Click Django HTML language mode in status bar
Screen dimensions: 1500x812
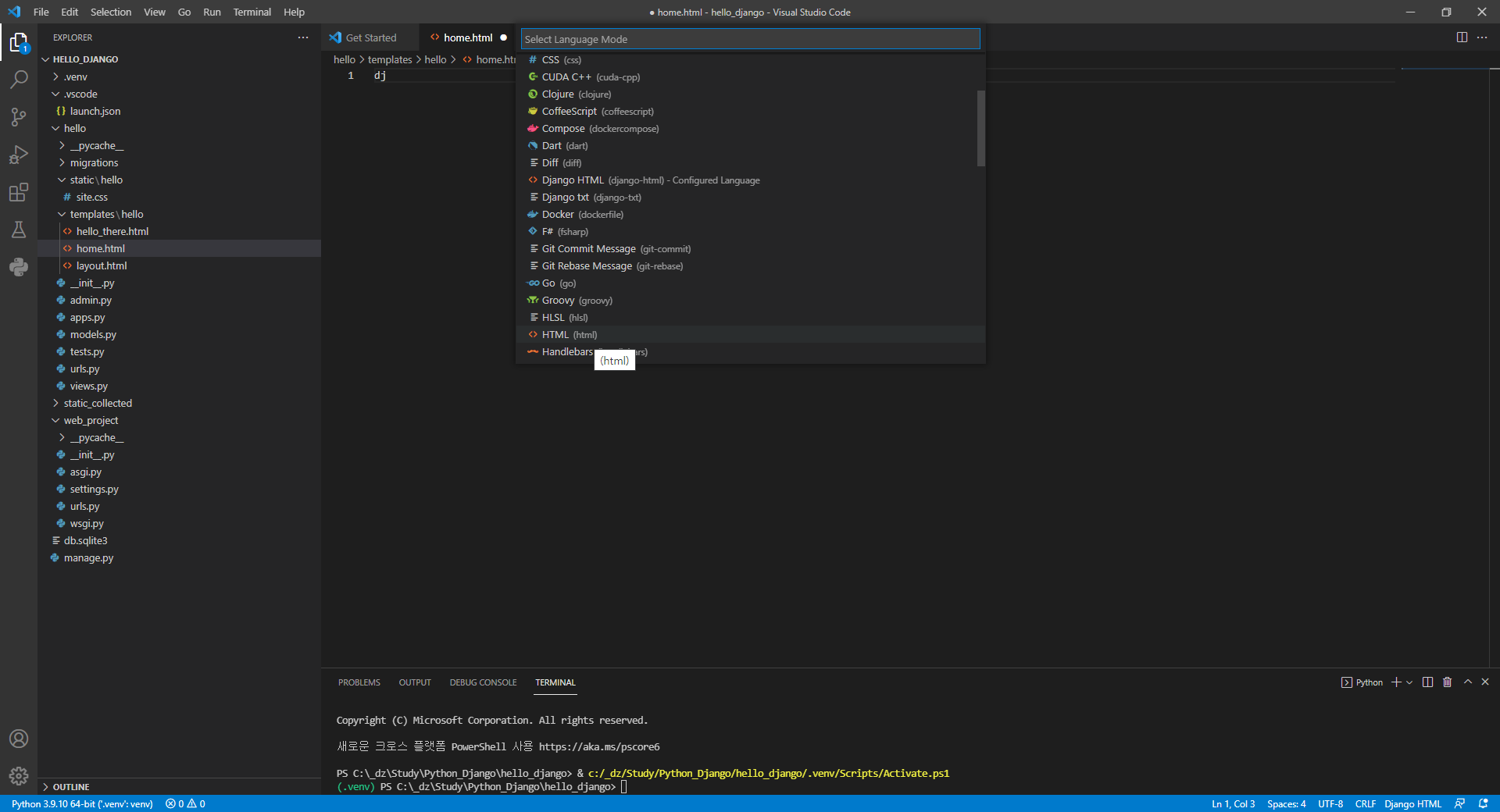1412,804
